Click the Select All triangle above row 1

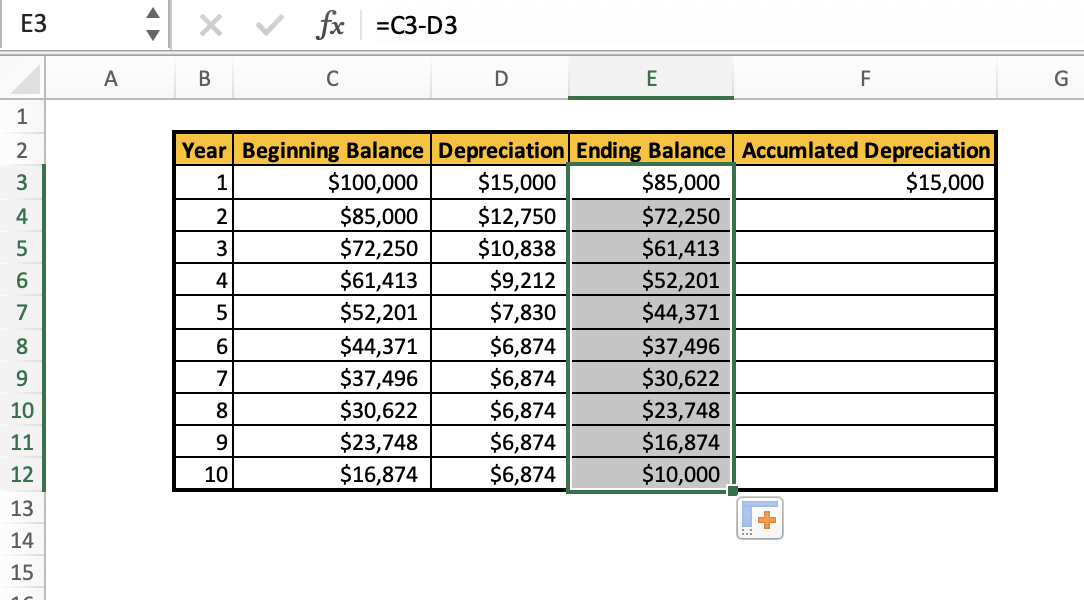click(22, 78)
